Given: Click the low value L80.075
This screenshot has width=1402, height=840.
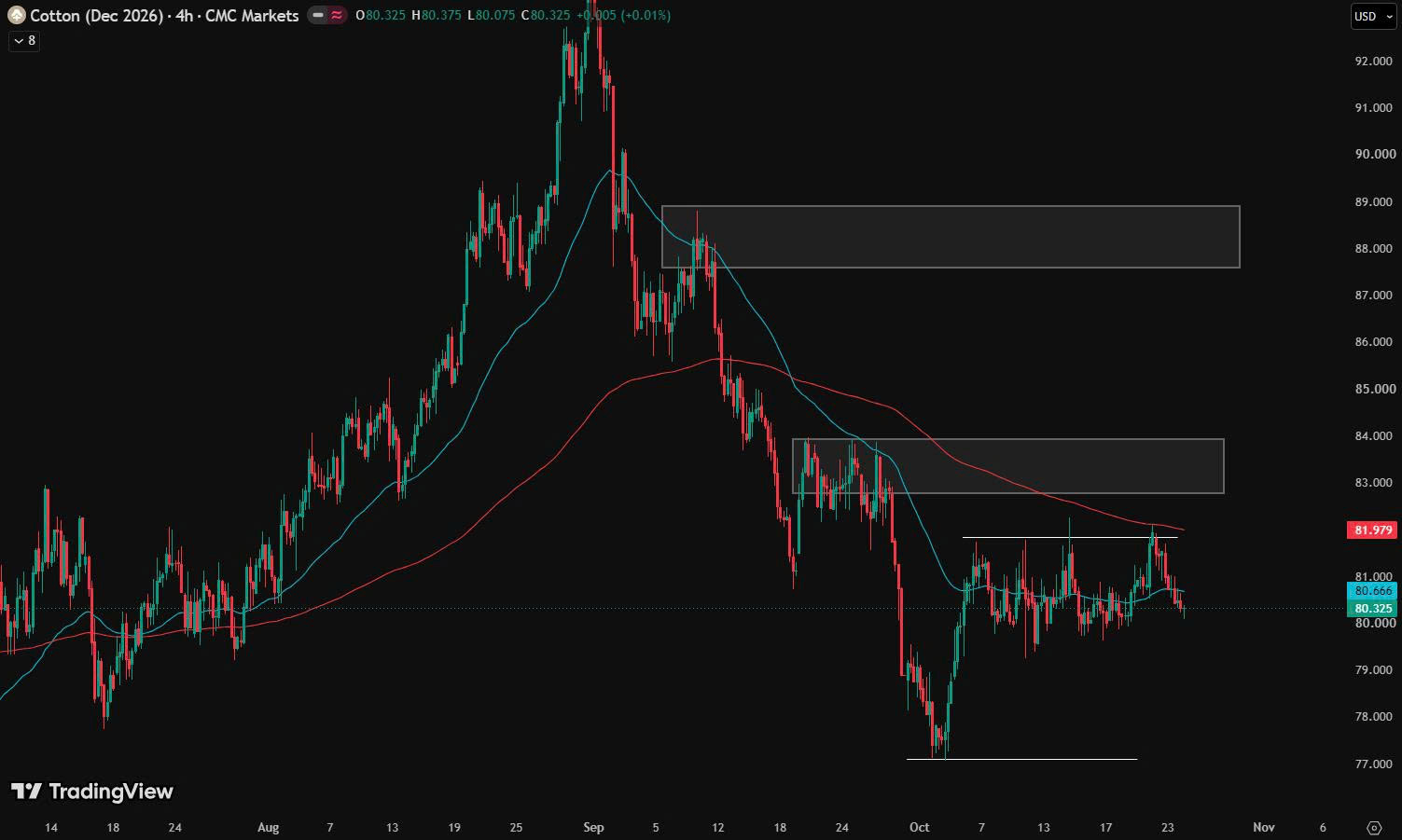Looking at the screenshot, I should (491, 16).
